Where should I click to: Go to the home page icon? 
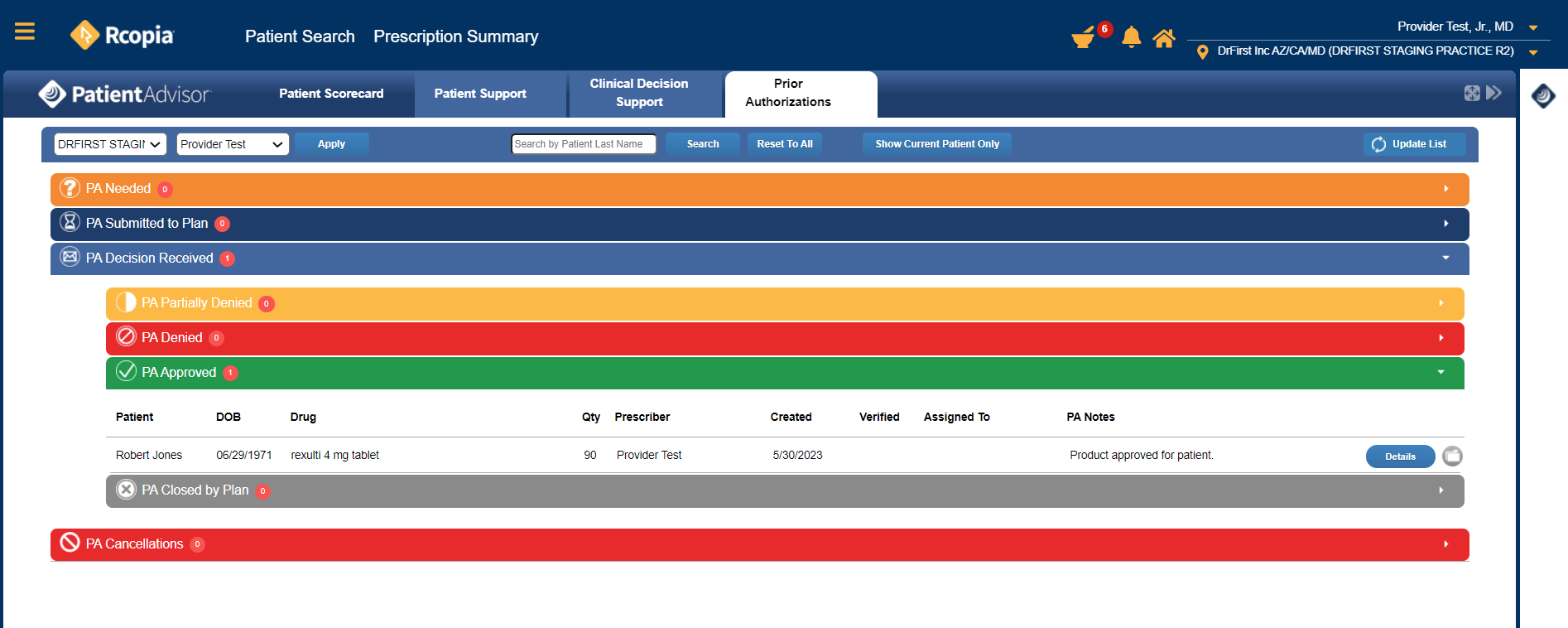click(1164, 38)
